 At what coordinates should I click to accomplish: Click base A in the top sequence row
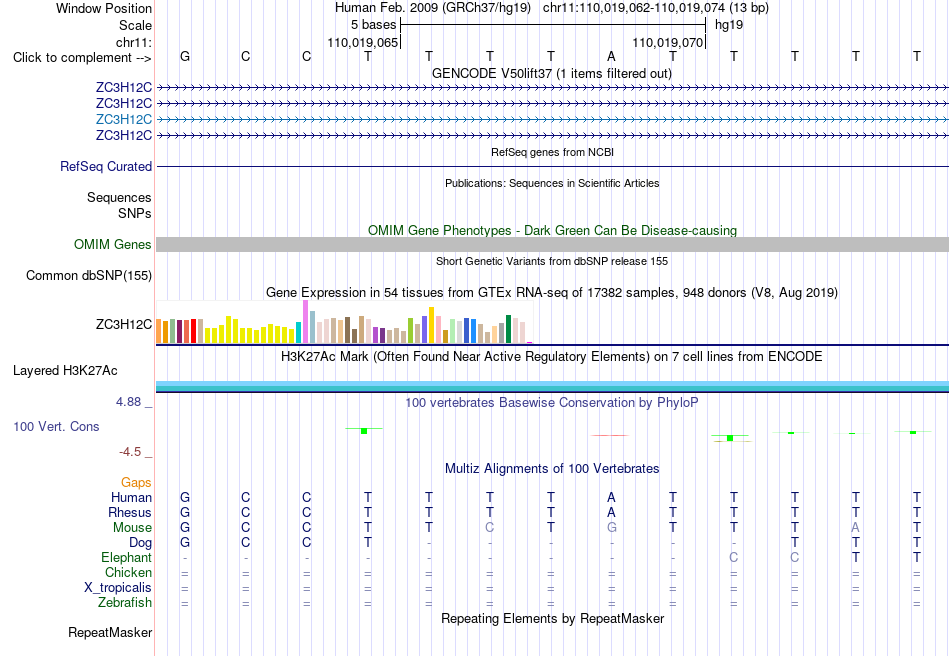click(x=611, y=57)
